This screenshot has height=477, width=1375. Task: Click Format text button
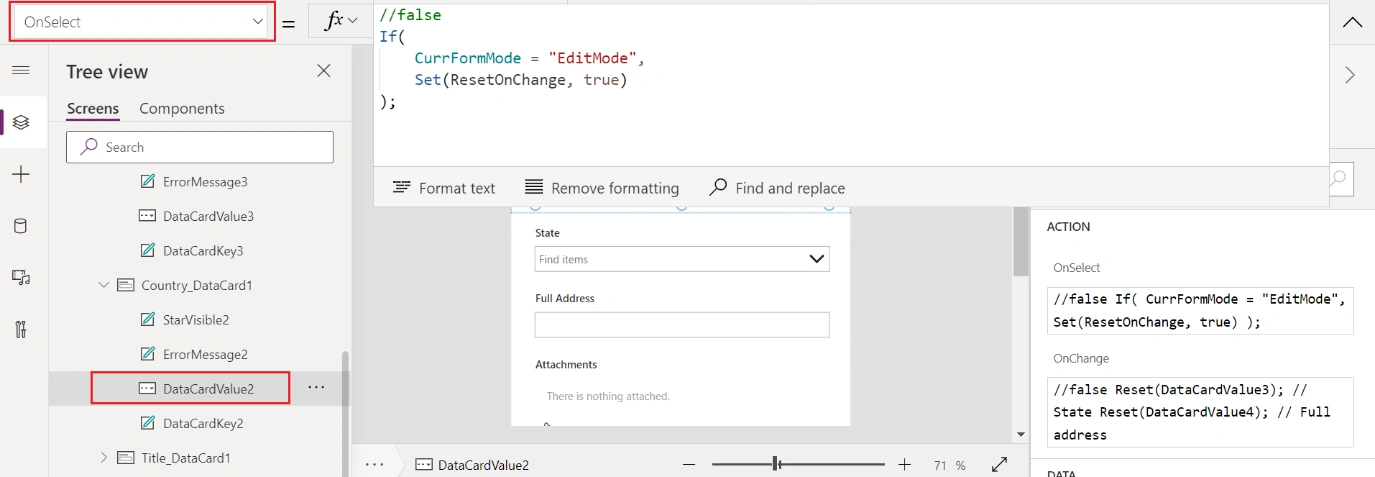pos(444,188)
